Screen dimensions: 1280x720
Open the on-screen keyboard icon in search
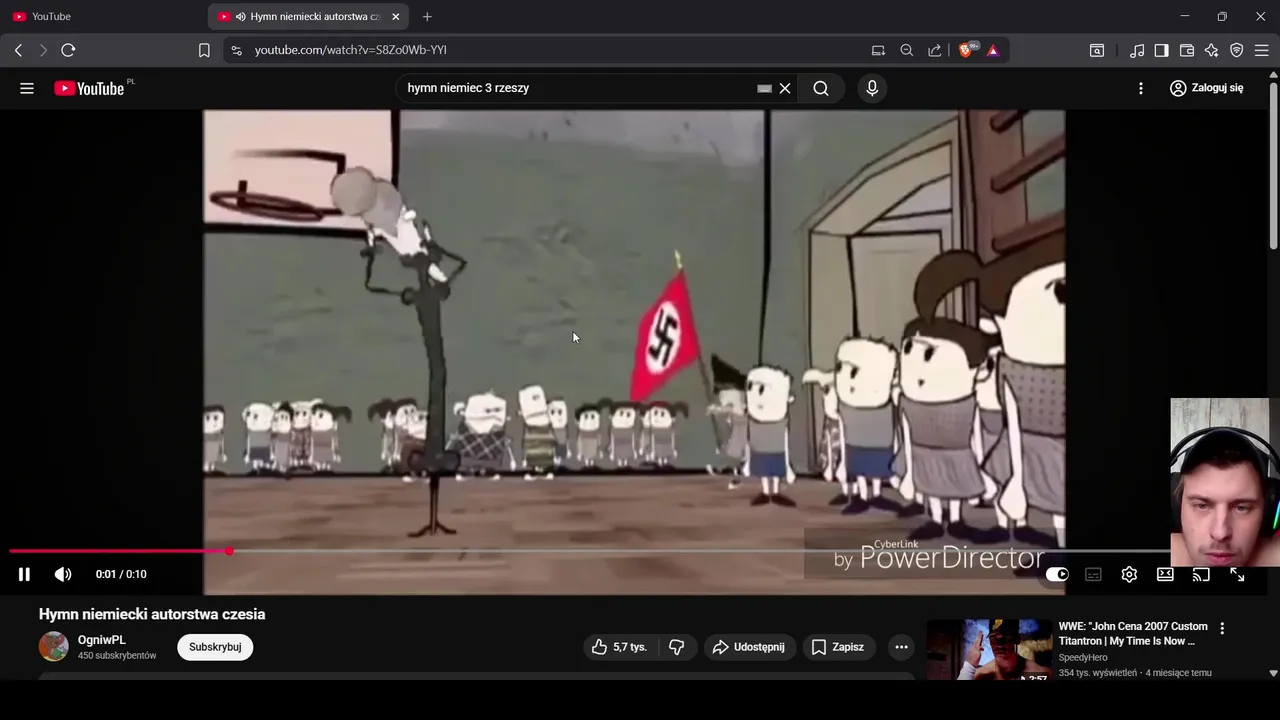pos(764,88)
